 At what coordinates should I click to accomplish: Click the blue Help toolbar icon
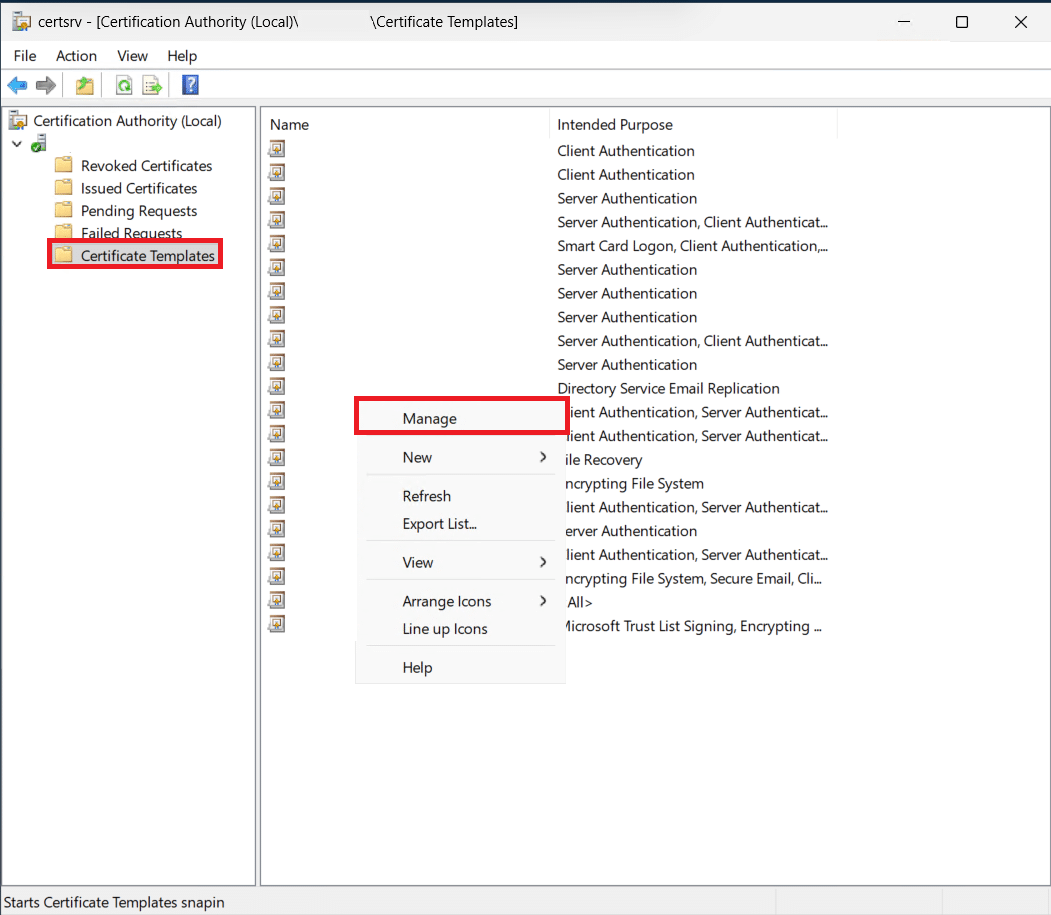click(x=190, y=86)
